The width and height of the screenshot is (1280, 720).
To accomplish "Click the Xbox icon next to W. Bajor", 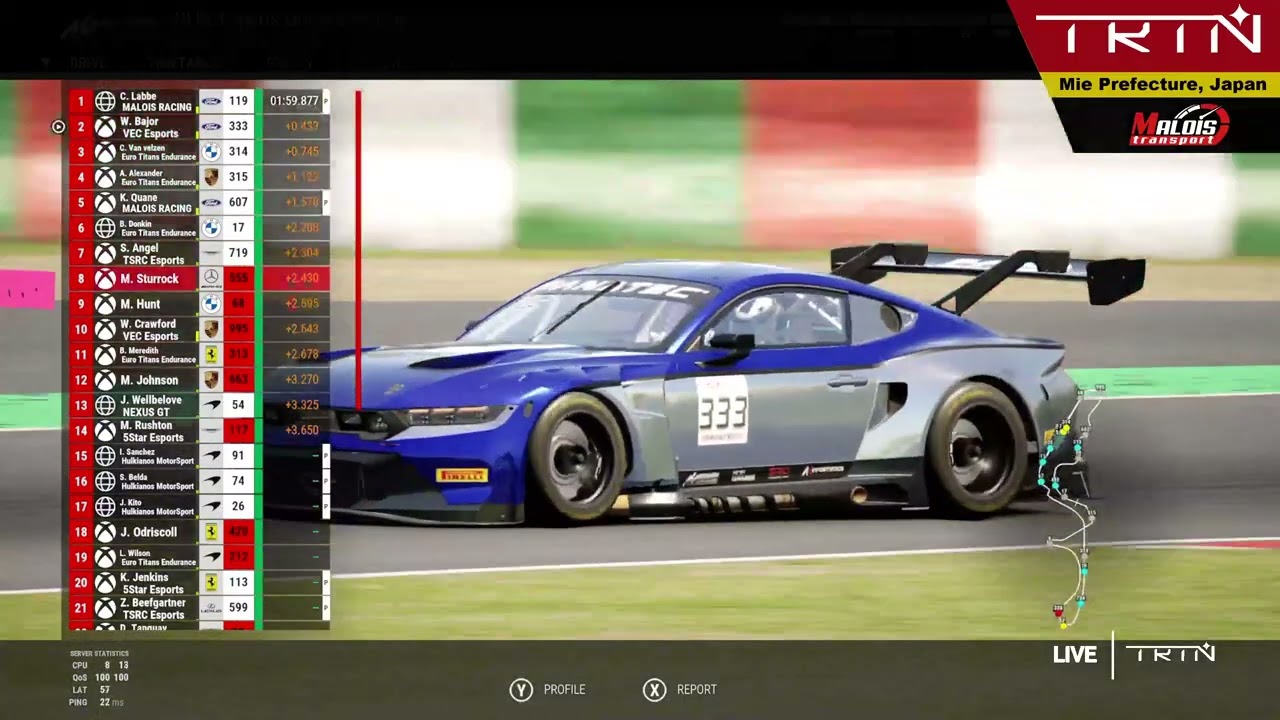I will click(x=105, y=127).
